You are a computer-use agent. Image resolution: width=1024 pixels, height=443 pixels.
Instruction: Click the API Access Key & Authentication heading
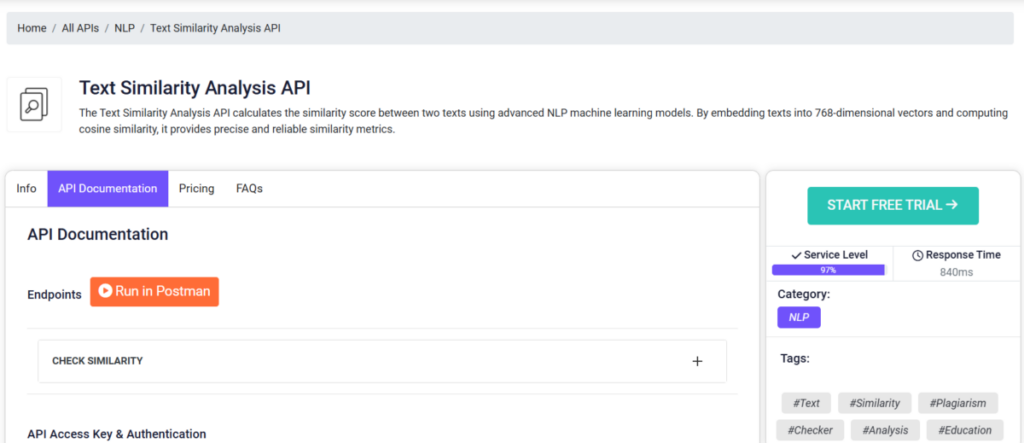point(117,434)
